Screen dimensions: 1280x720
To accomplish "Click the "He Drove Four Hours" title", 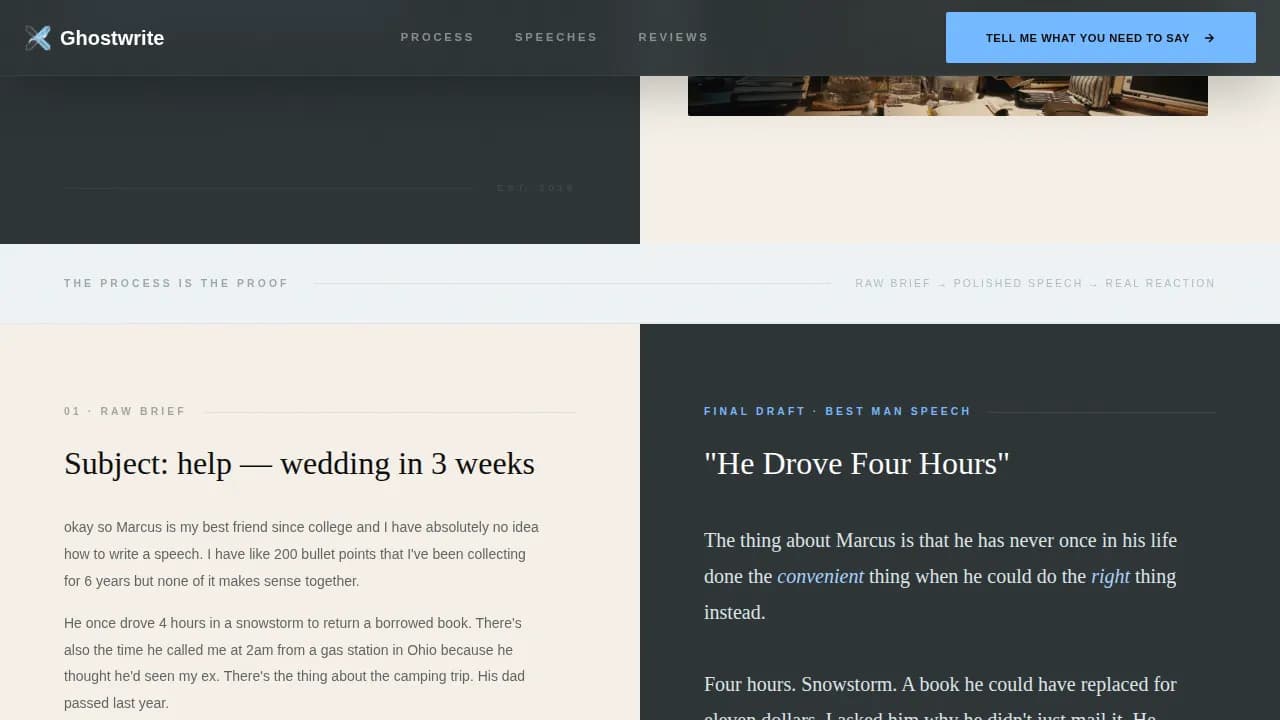I will 857,463.
